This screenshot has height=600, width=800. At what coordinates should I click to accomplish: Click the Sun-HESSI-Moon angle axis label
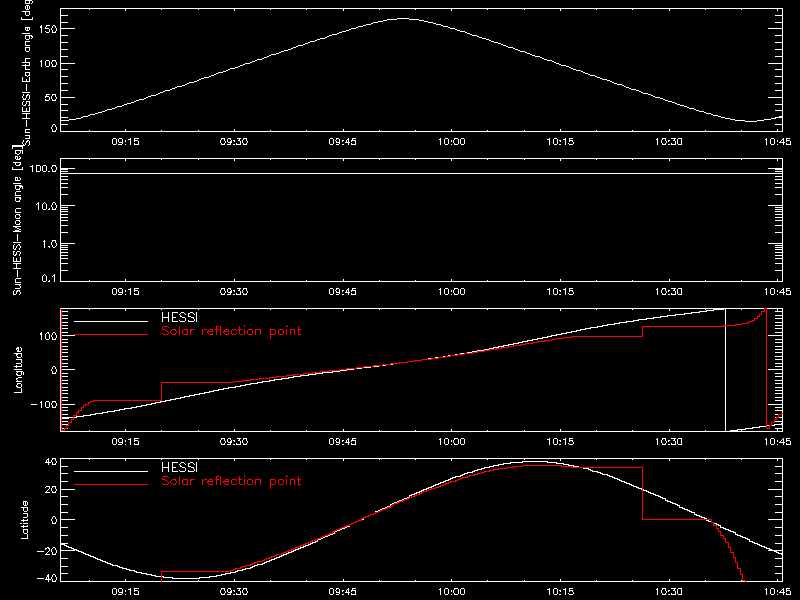[x=17, y=220]
